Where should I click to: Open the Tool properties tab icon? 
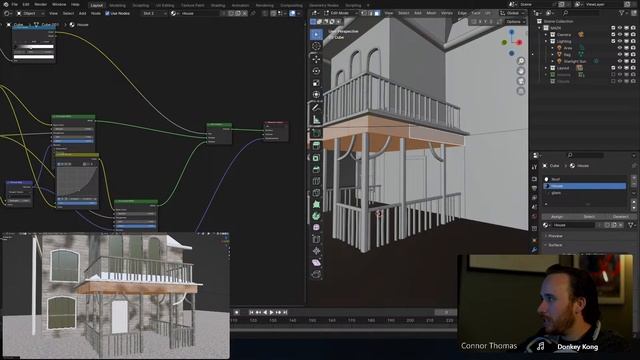(535, 167)
